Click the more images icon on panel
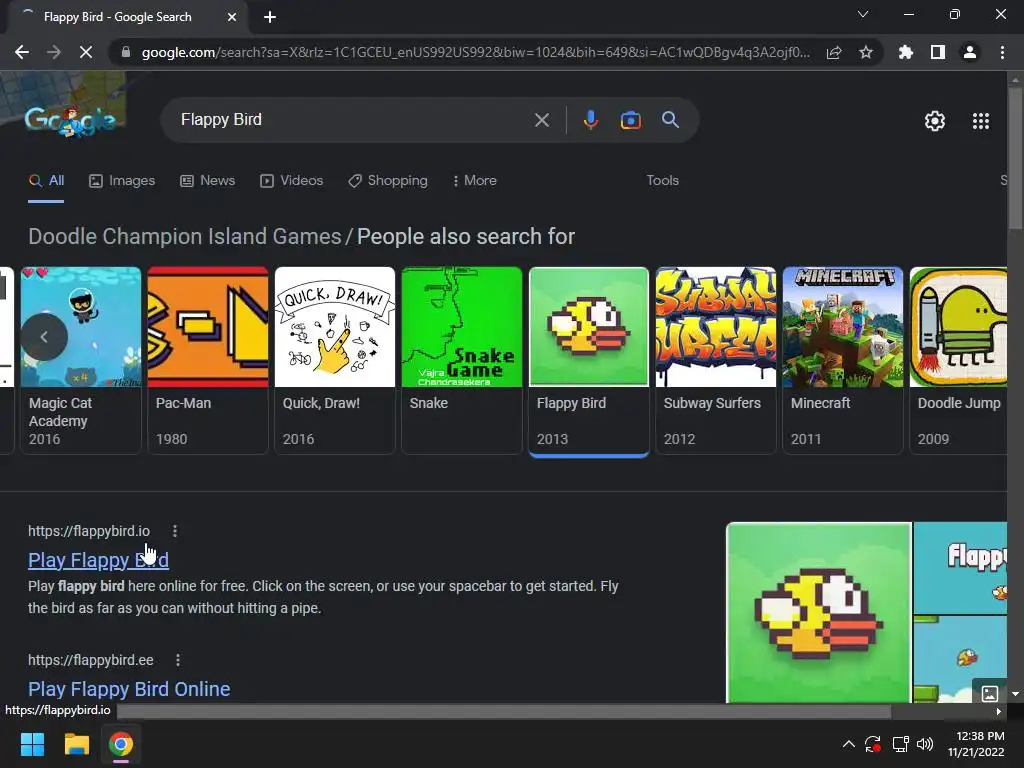The image size is (1024, 768). pos(989,693)
